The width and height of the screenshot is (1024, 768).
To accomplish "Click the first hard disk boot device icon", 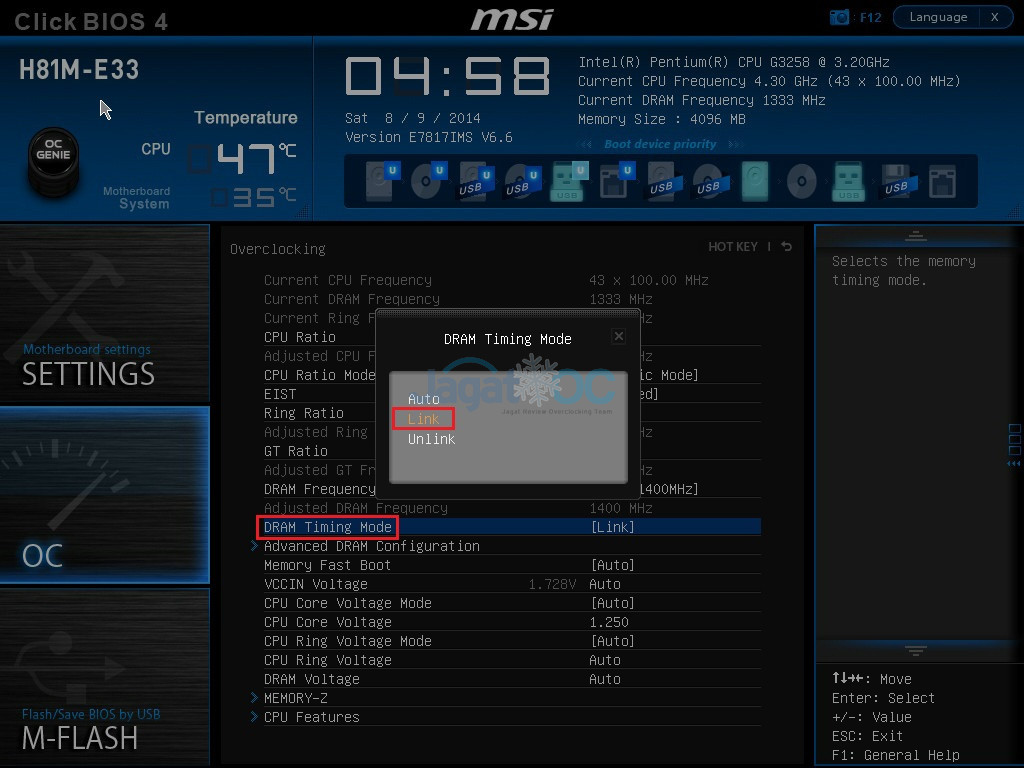I will [x=381, y=181].
